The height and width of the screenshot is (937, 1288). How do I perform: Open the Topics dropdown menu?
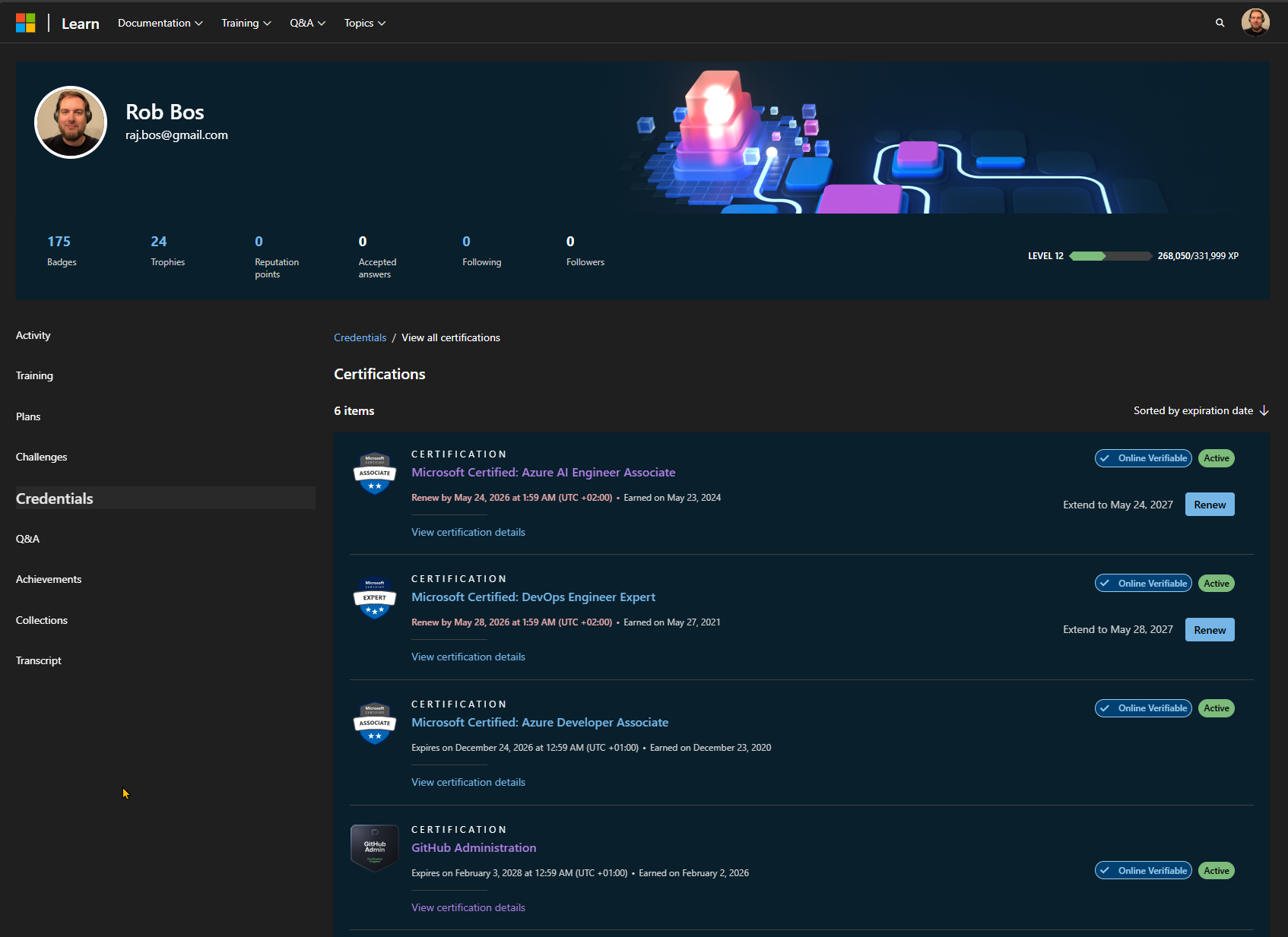click(364, 23)
